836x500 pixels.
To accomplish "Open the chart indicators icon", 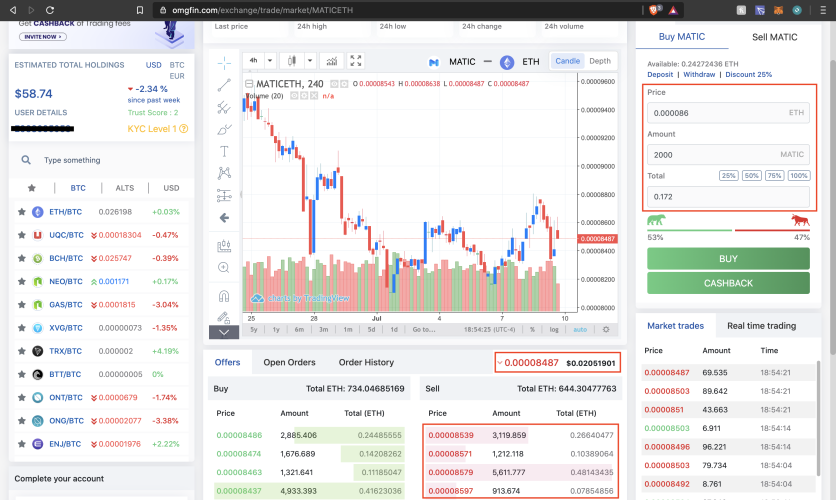I will (x=332, y=61).
